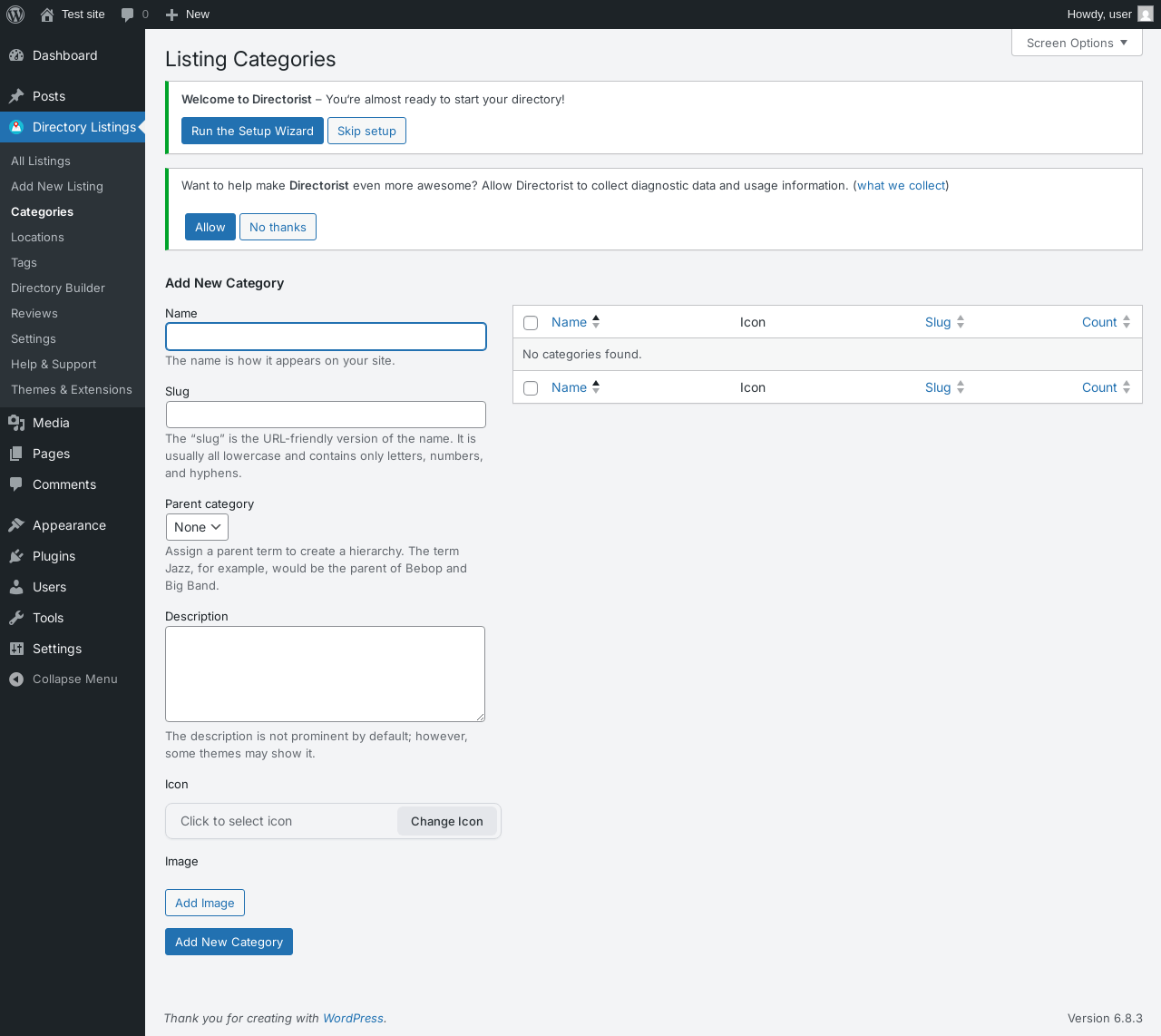The width and height of the screenshot is (1161, 1036).
Task: Open the comments bubble icon in admin bar
Action: [128, 15]
